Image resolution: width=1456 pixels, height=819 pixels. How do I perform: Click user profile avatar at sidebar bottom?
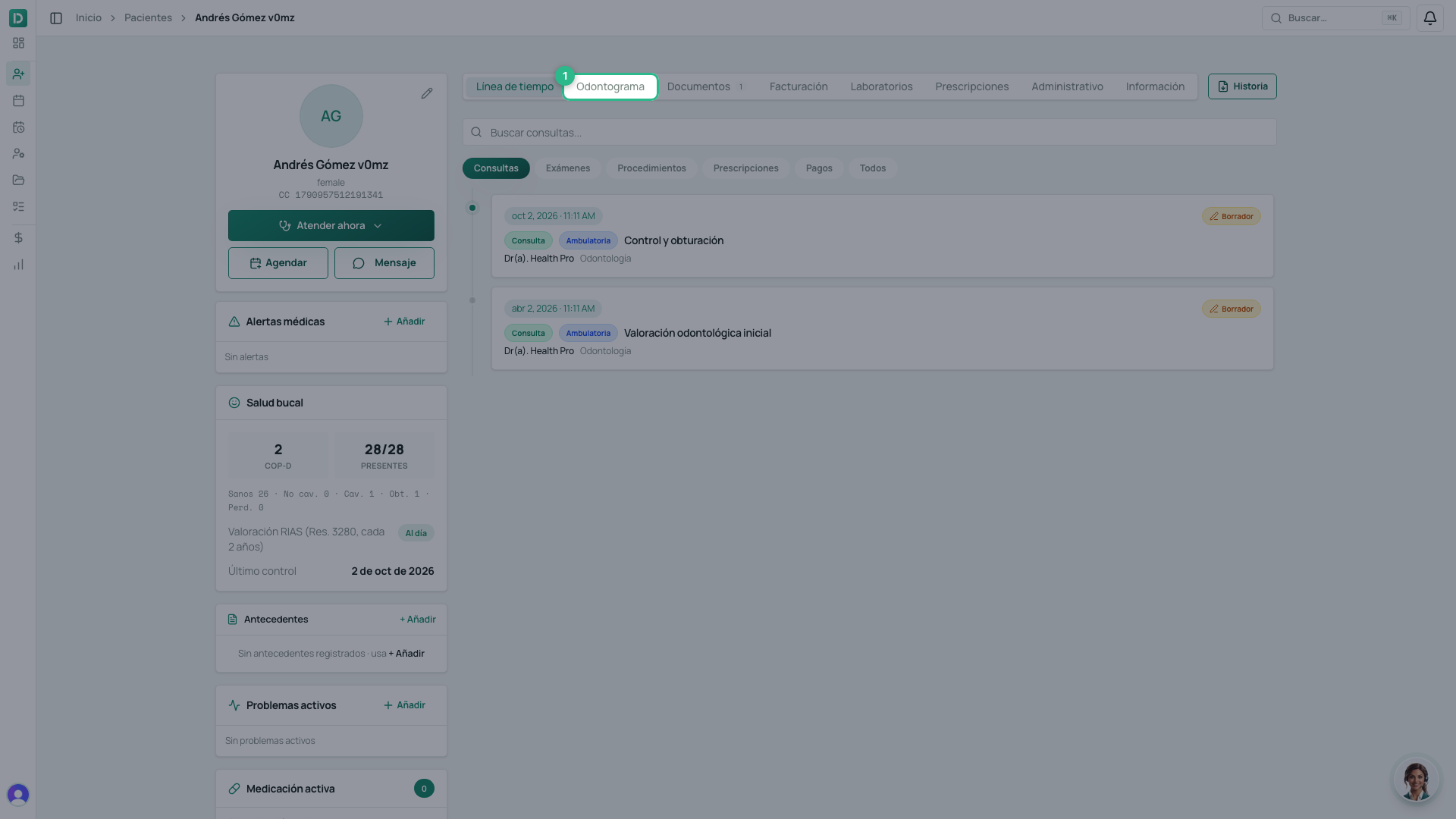click(x=18, y=794)
